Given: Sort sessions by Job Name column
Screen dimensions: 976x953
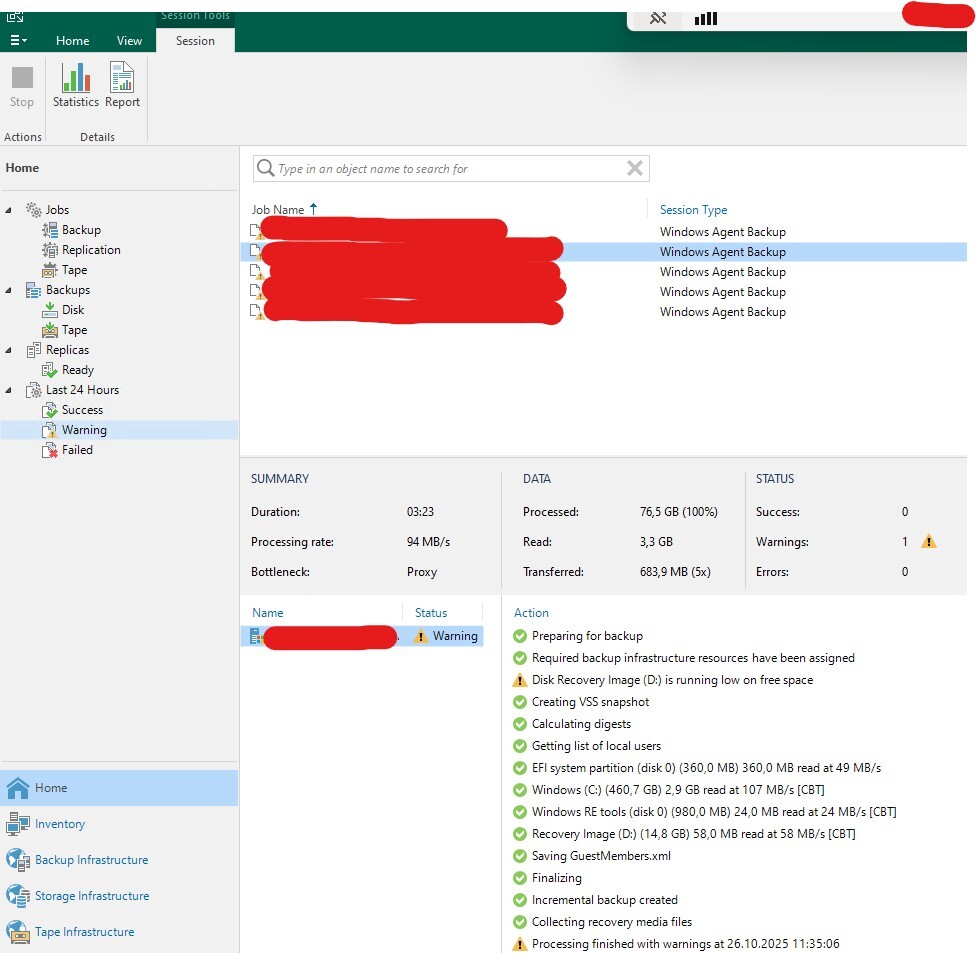Looking at the screenshot, I should (277, 210).
